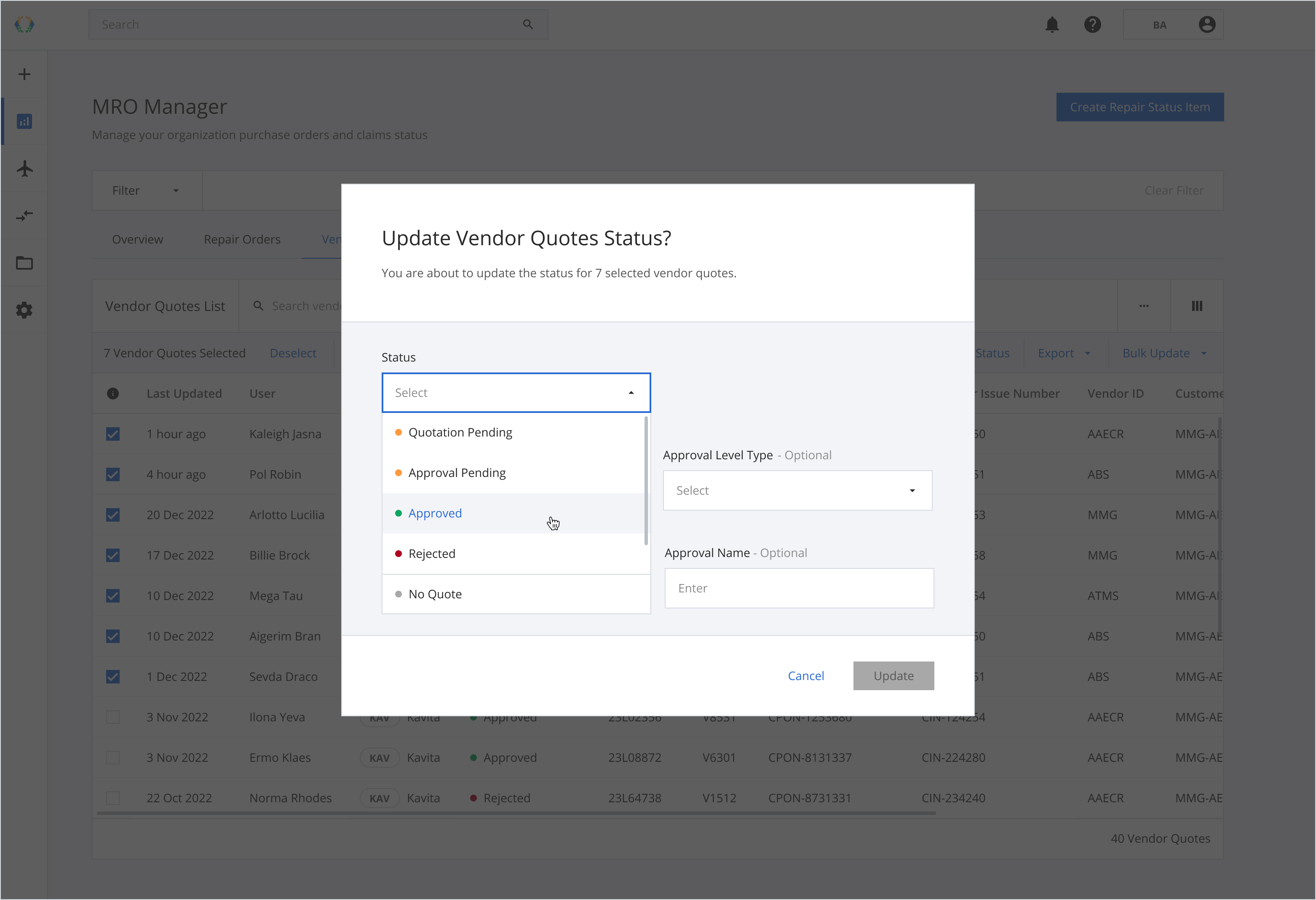Click the table horizontal scrollbar

pyautogui.click(x=516, y=813)
